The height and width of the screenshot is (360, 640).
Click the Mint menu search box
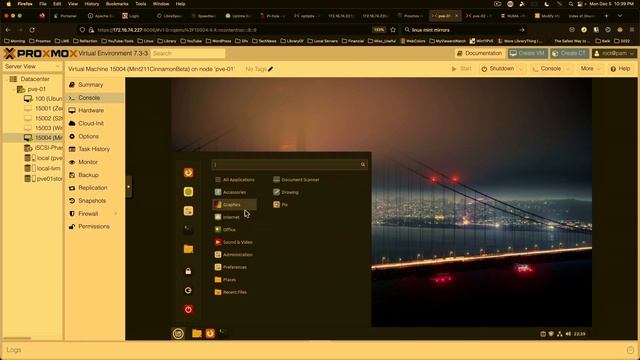(x=289, y=164)
